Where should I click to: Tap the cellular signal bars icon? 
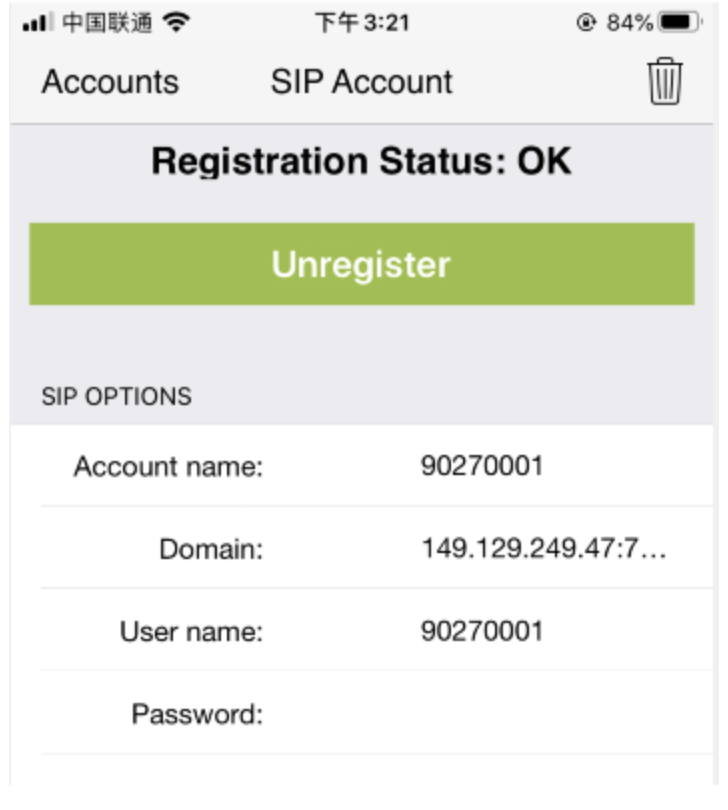click(38, 22)
